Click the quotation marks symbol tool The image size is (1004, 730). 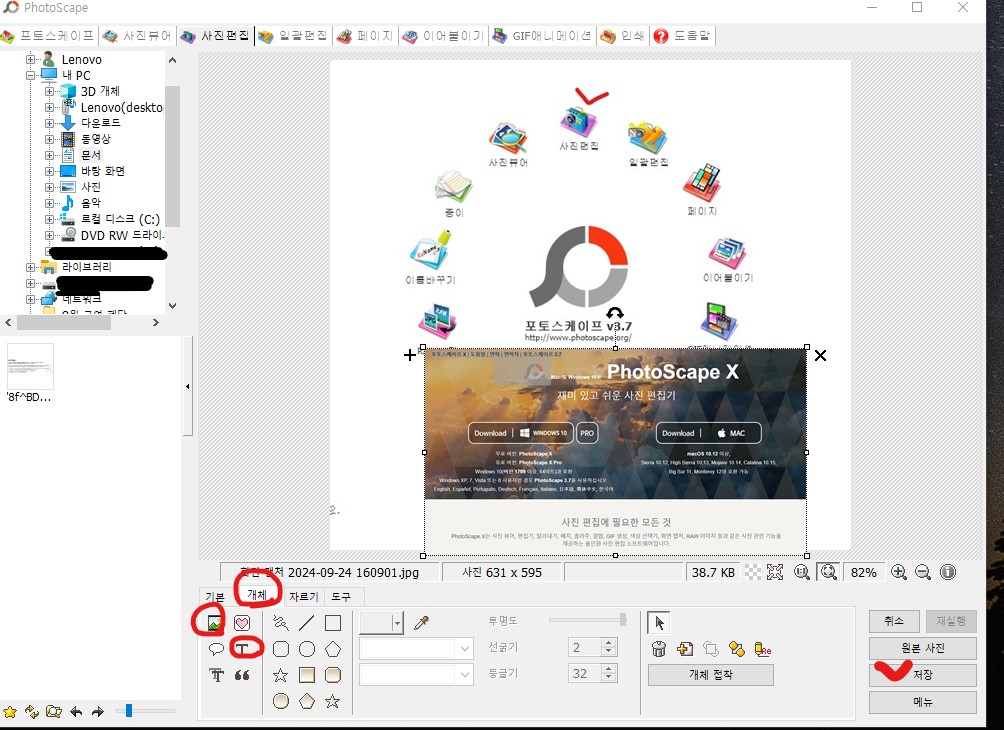242,675
